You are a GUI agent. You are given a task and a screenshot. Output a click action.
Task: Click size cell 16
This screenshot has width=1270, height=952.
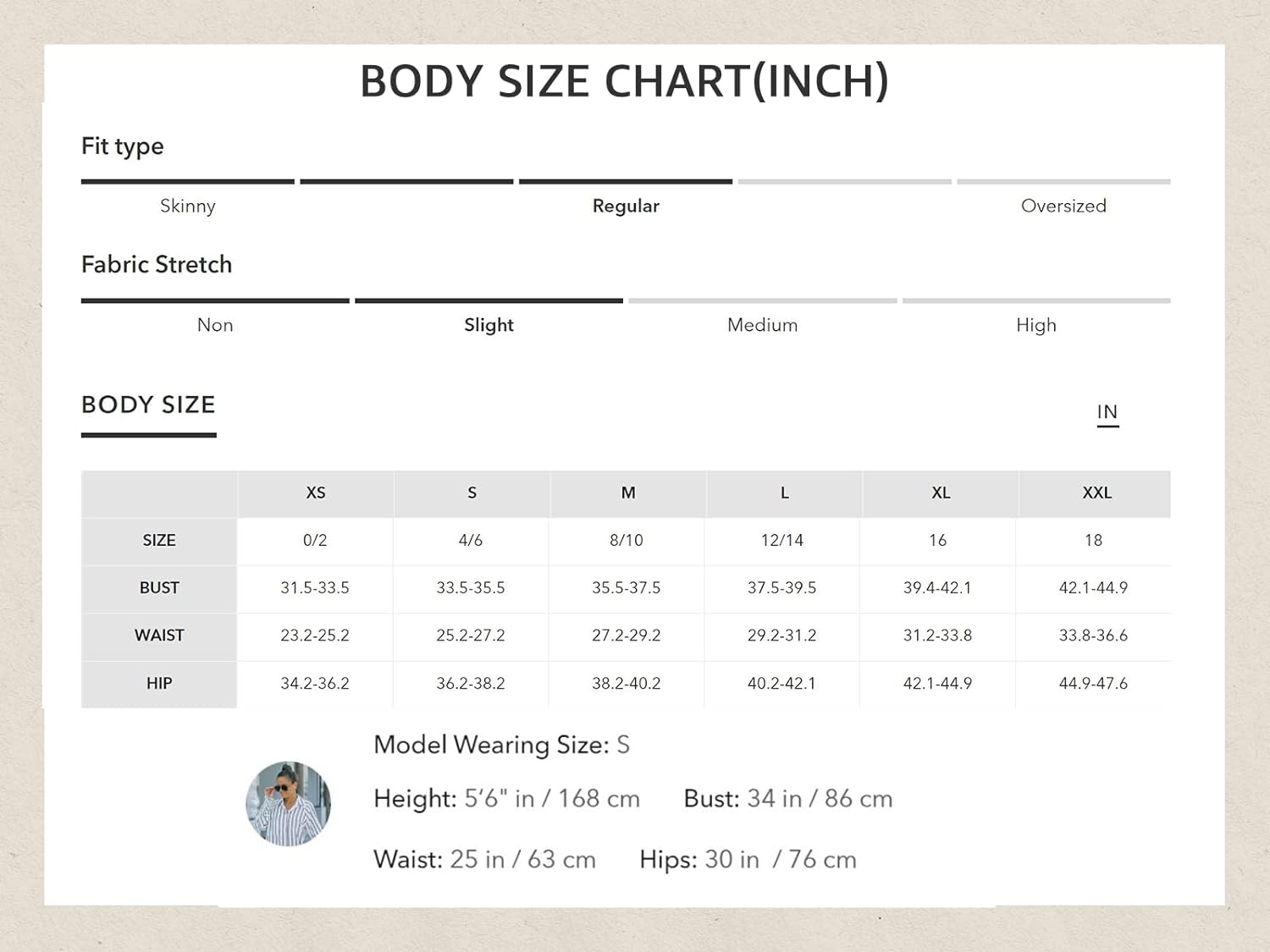pos(937,541)
